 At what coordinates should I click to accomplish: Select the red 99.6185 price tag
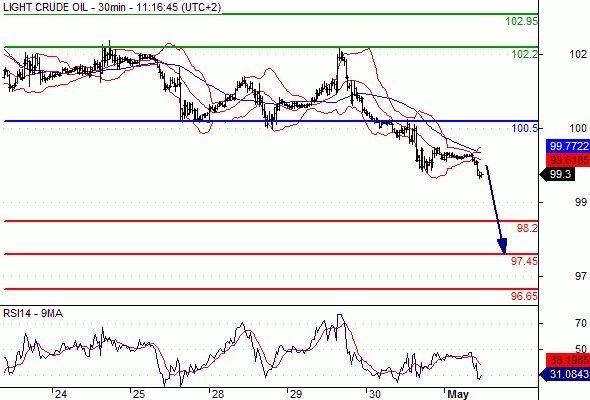pos(568,160)
